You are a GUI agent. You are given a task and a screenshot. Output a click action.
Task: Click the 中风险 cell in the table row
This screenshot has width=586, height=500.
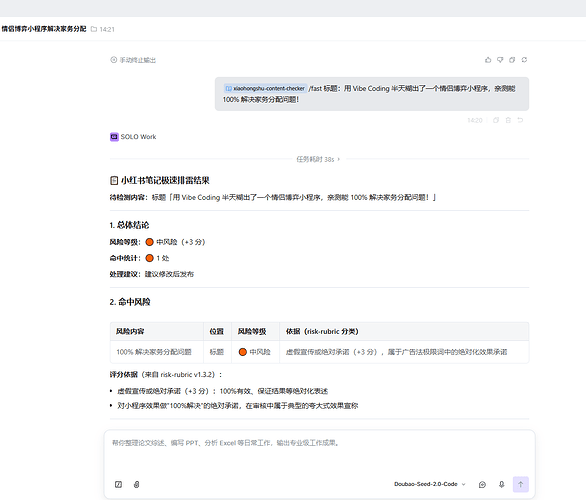coord(255,352)
